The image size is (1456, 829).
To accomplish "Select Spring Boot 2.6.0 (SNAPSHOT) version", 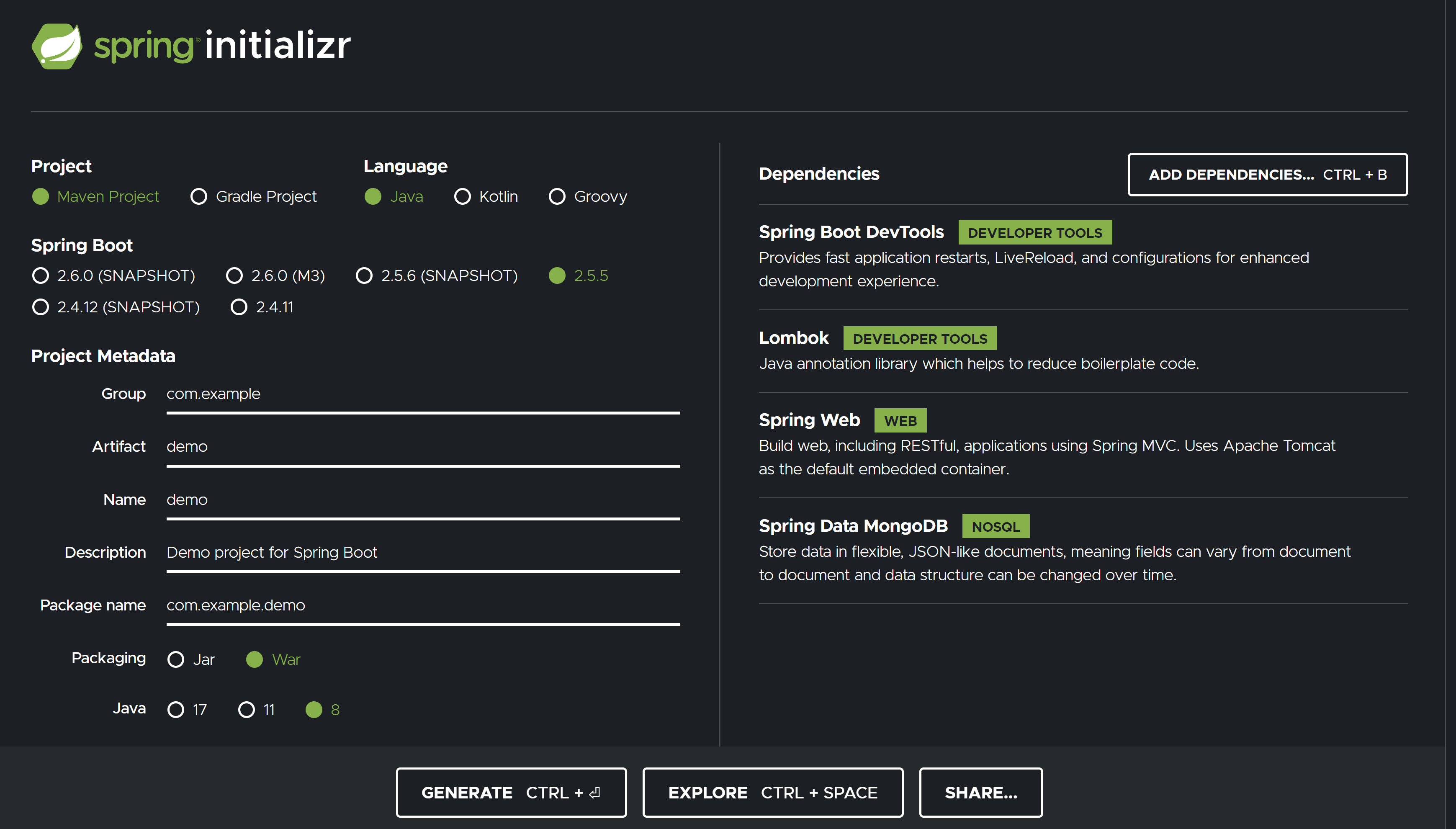I will tap(41, 275).
